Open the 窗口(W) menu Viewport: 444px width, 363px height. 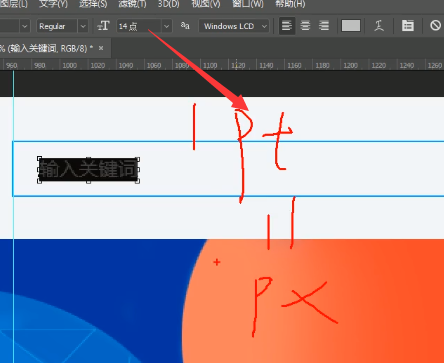(248, 4)
